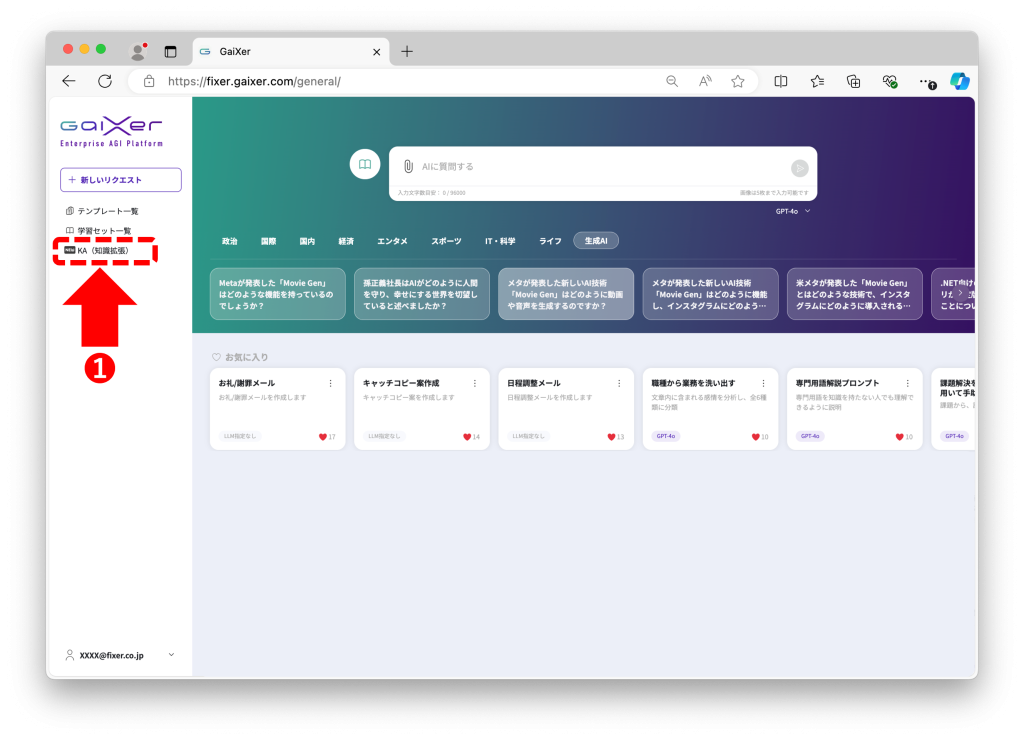The image size is (1024, 740).
Task: Click the browser refresh icon
Action: (105, 81)
